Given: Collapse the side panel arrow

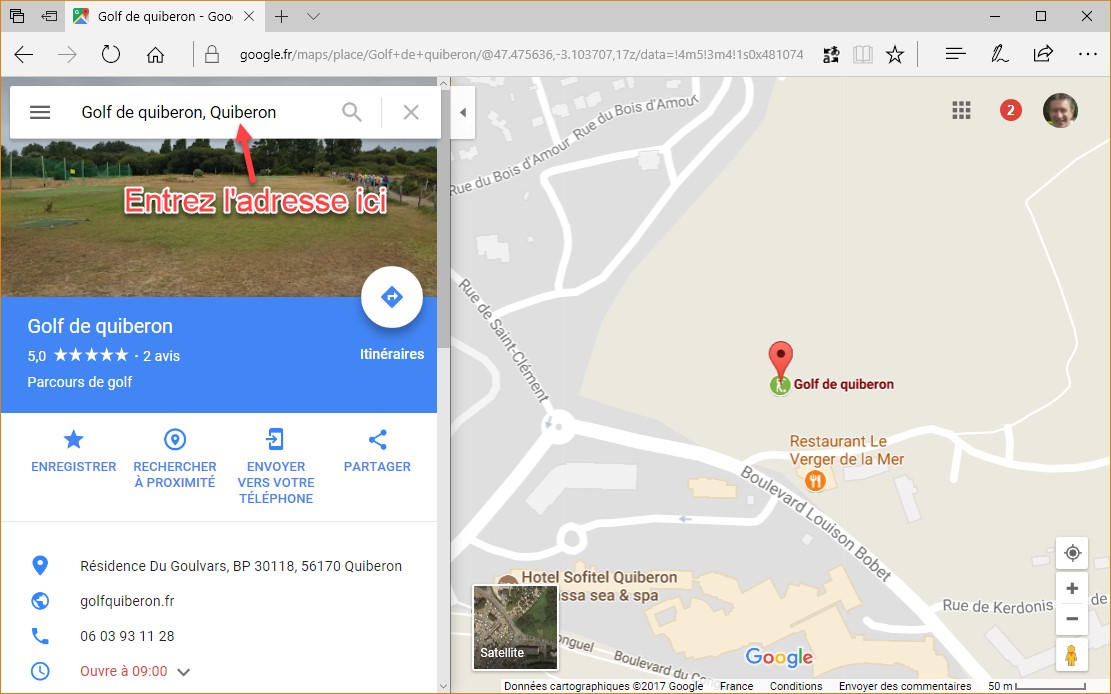Looking at the screenshot, I should click(463, 112).
